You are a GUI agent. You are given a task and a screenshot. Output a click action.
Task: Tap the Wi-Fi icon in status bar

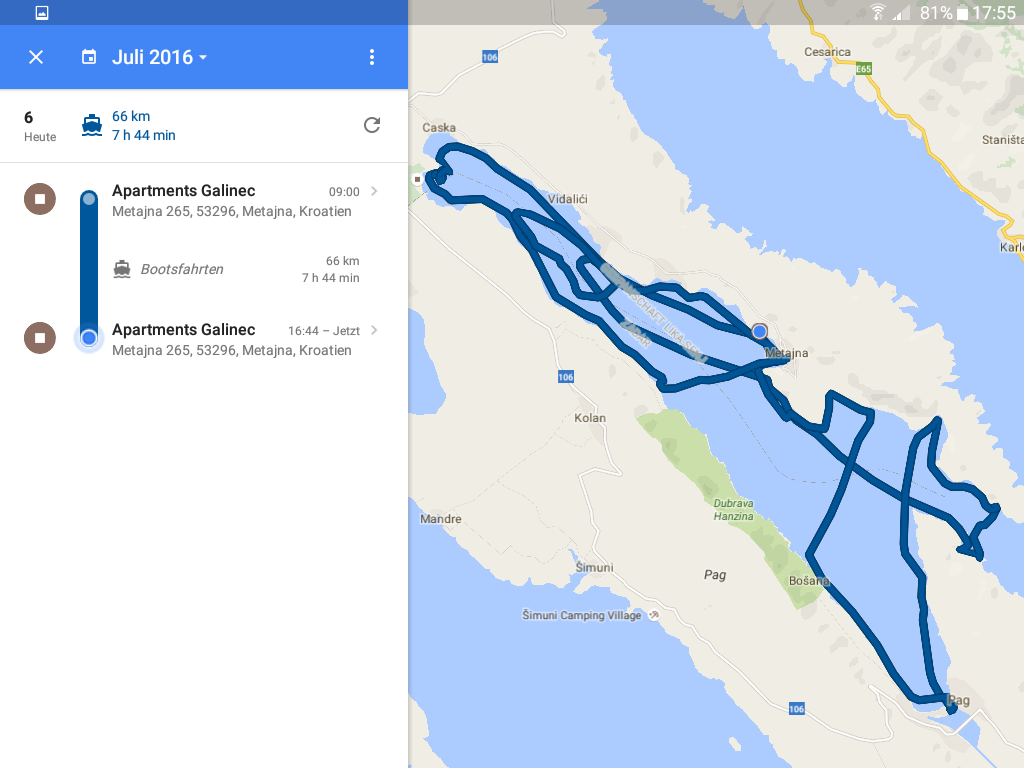878,13
